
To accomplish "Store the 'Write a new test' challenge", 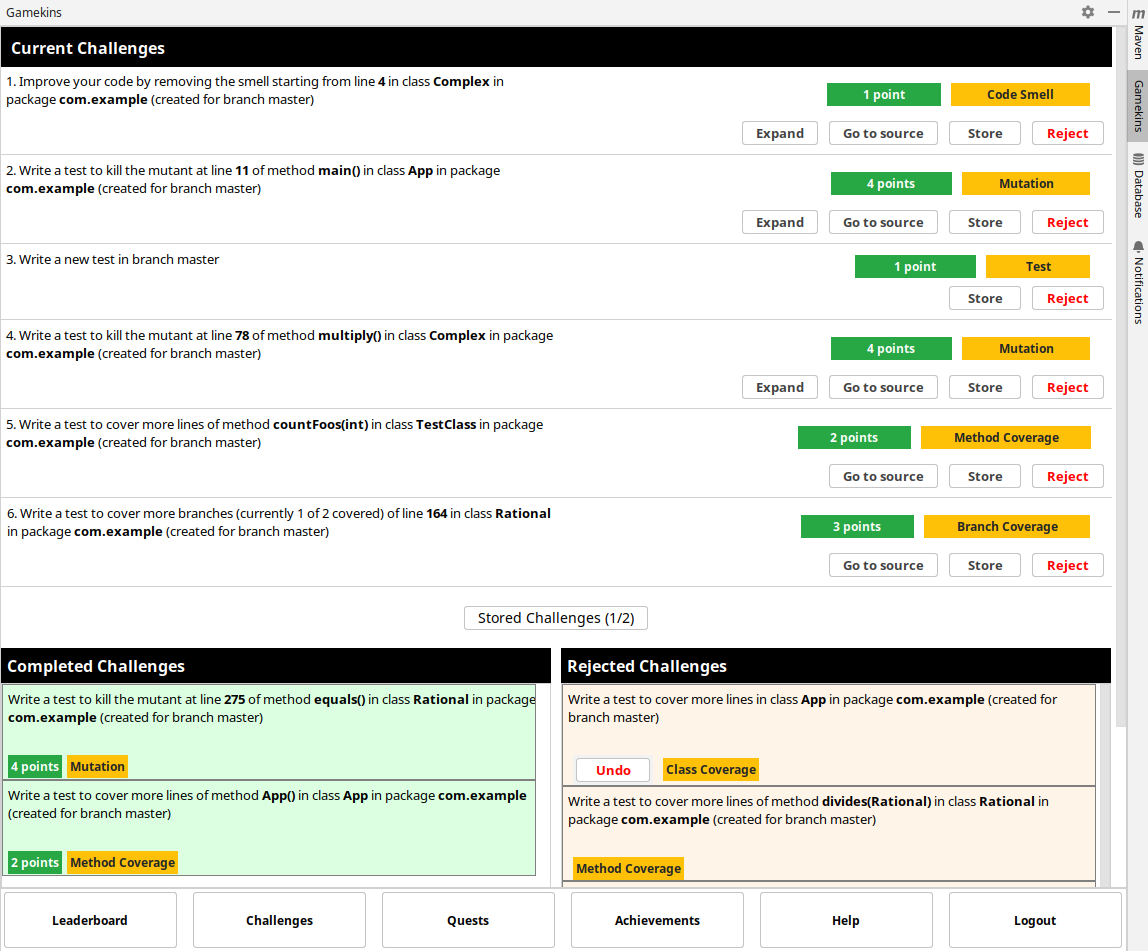I will (984, 299).
